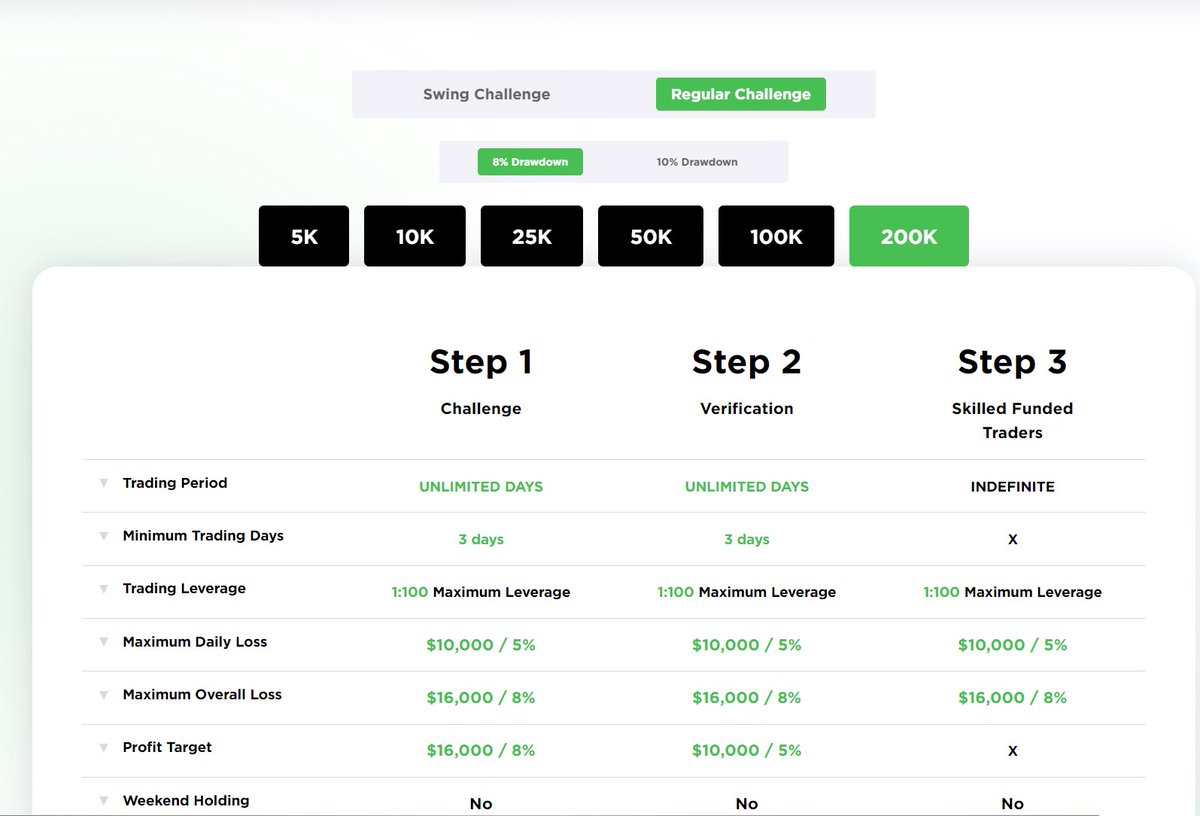Click Step 2 Weekend Holding No
This screenshot has width=1200, height=816.
[747, 804]
